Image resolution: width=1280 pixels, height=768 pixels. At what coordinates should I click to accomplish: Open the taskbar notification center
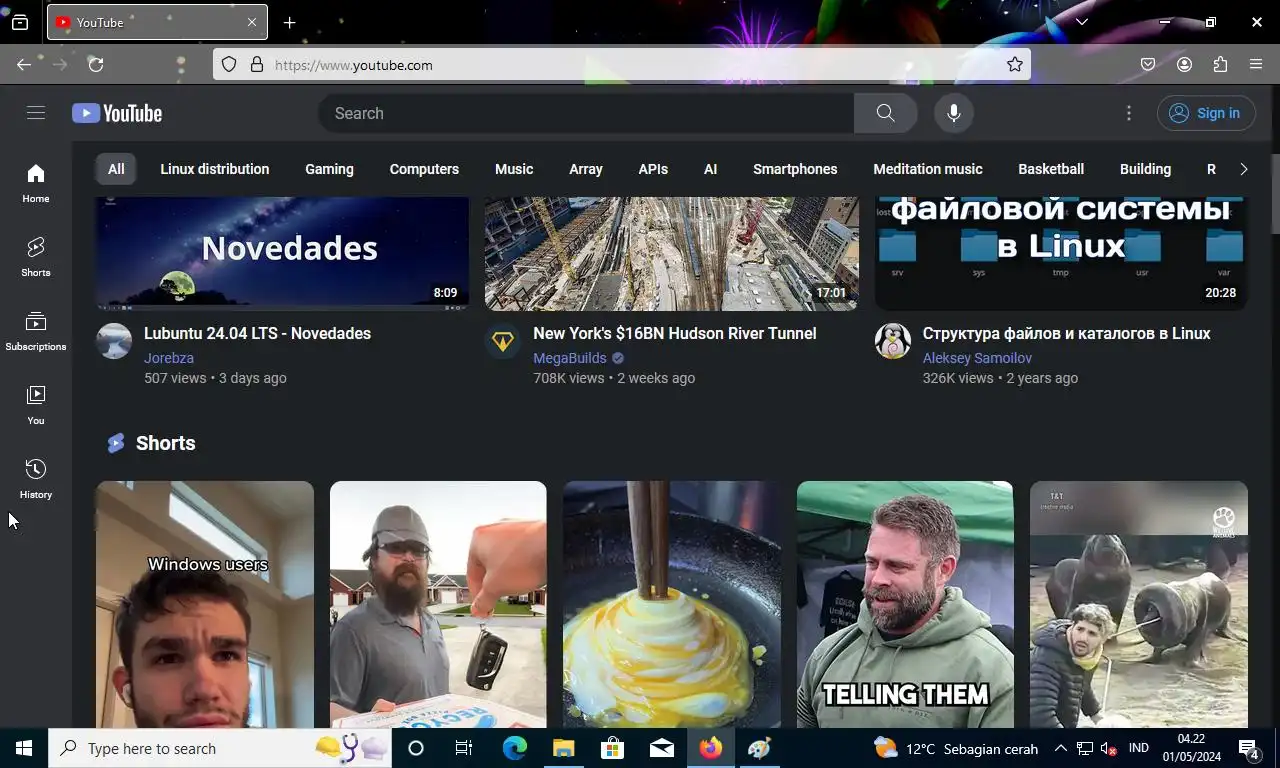(1248, 748)
